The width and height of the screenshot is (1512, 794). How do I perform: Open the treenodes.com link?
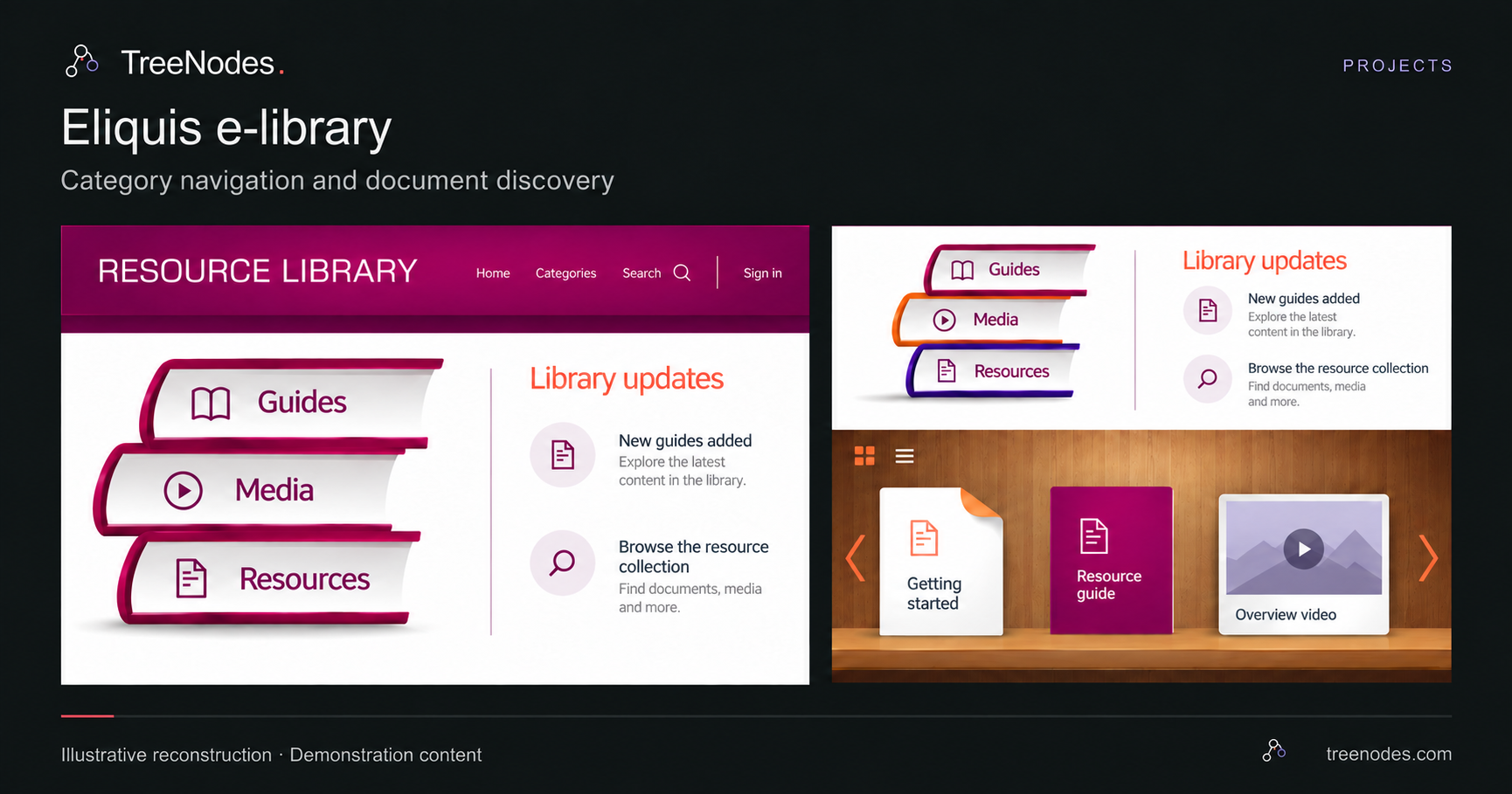[1389, 754]
